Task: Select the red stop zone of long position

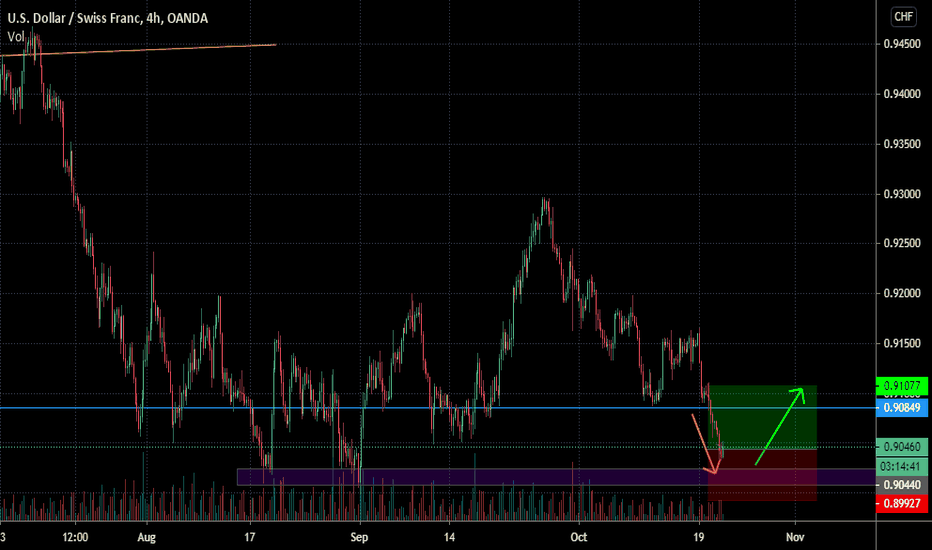Action: [x=763, y=475]
